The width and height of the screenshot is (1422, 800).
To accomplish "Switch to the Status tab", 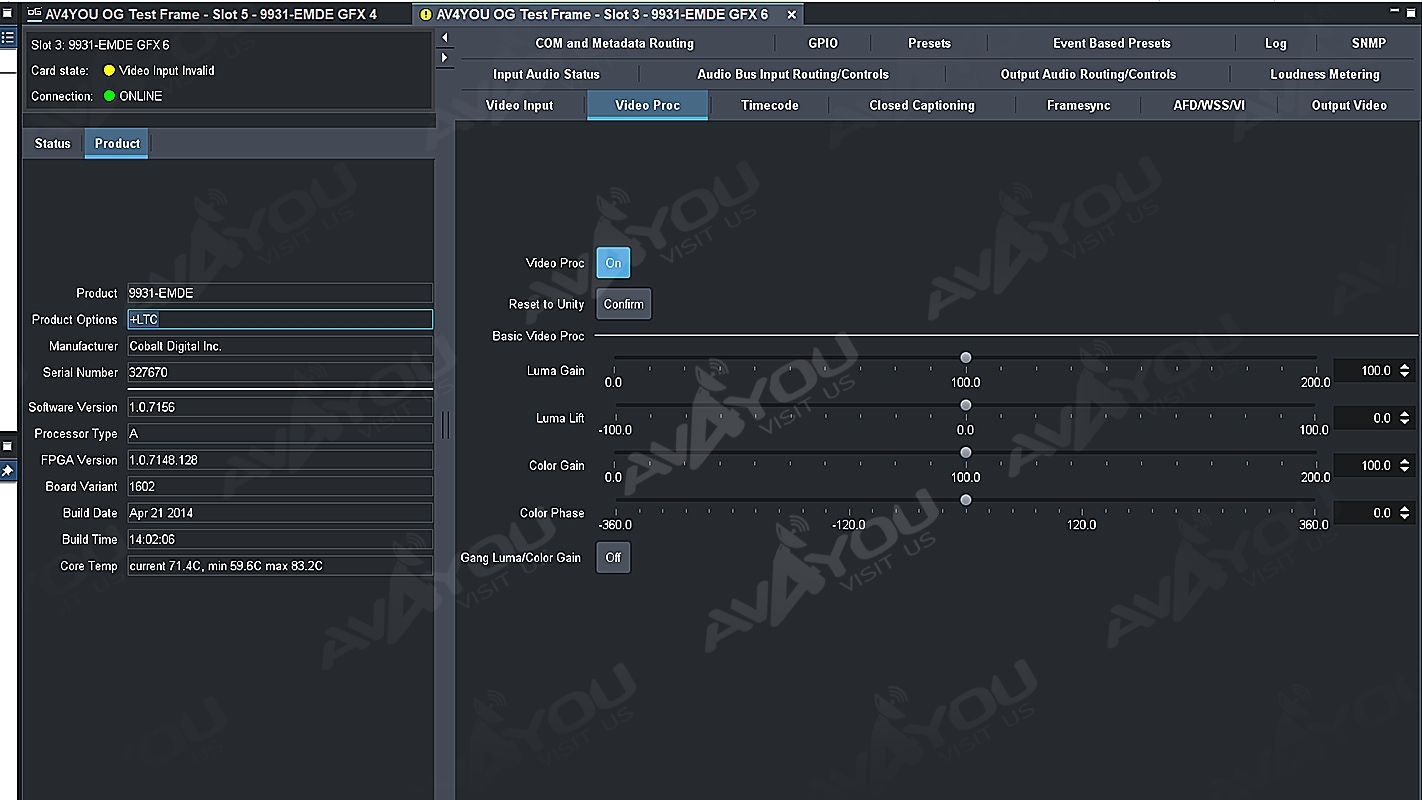I will tap(53, 143).
